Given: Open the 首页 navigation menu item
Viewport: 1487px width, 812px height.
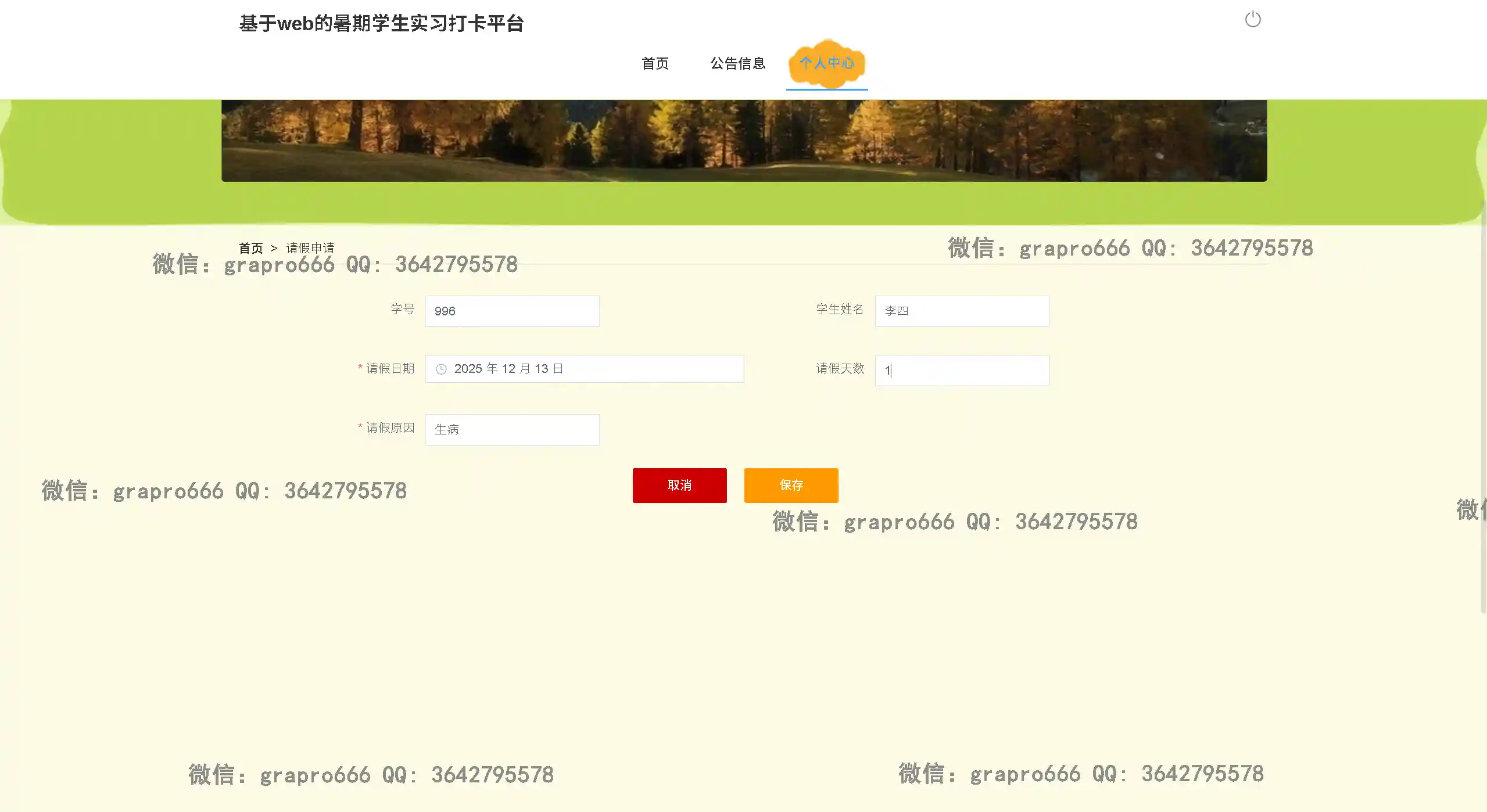Looking at the screenshot, I should tap(655, 63).
